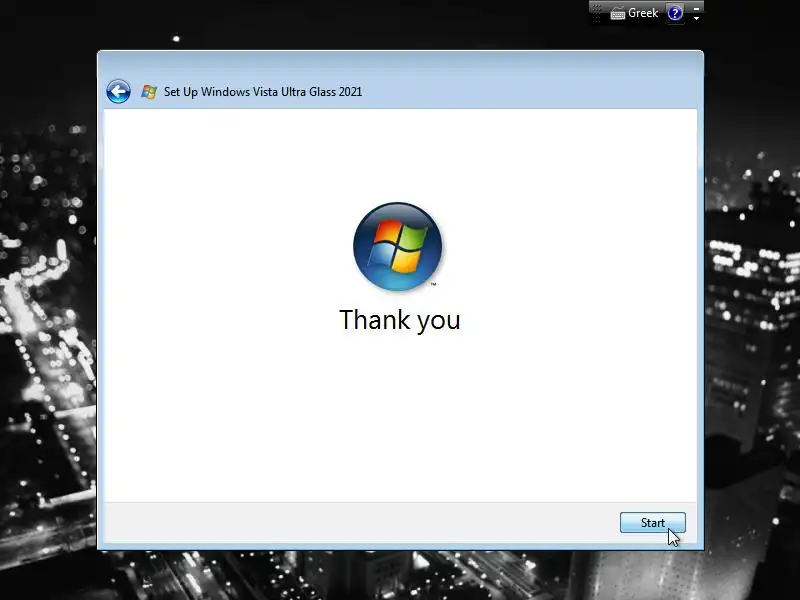The width and height of the screenshot is (800, 600).
Task: Click the "Thank you" heading text
Action: tap(399, 320)
